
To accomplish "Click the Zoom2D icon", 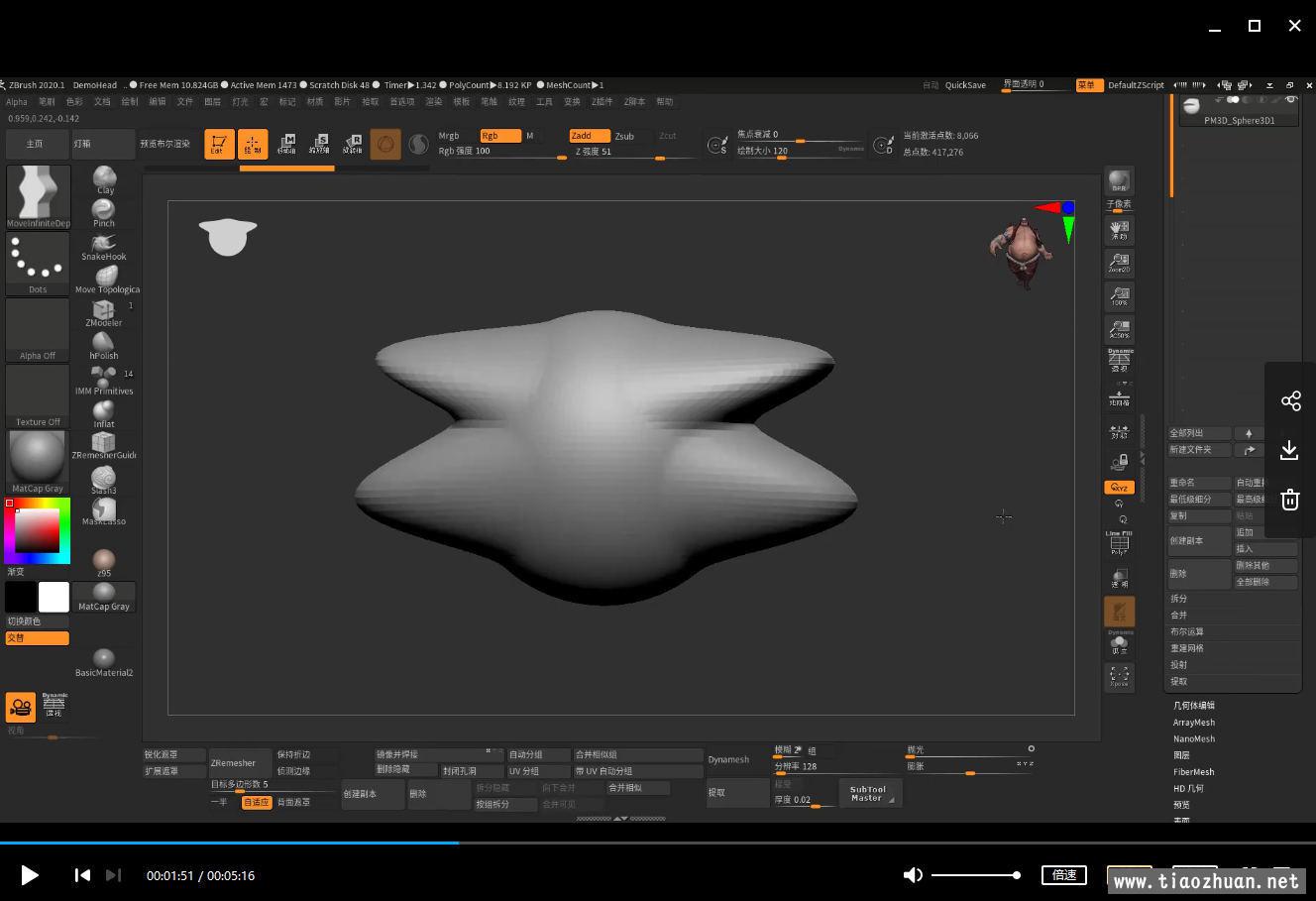I will coord(1119,262).
